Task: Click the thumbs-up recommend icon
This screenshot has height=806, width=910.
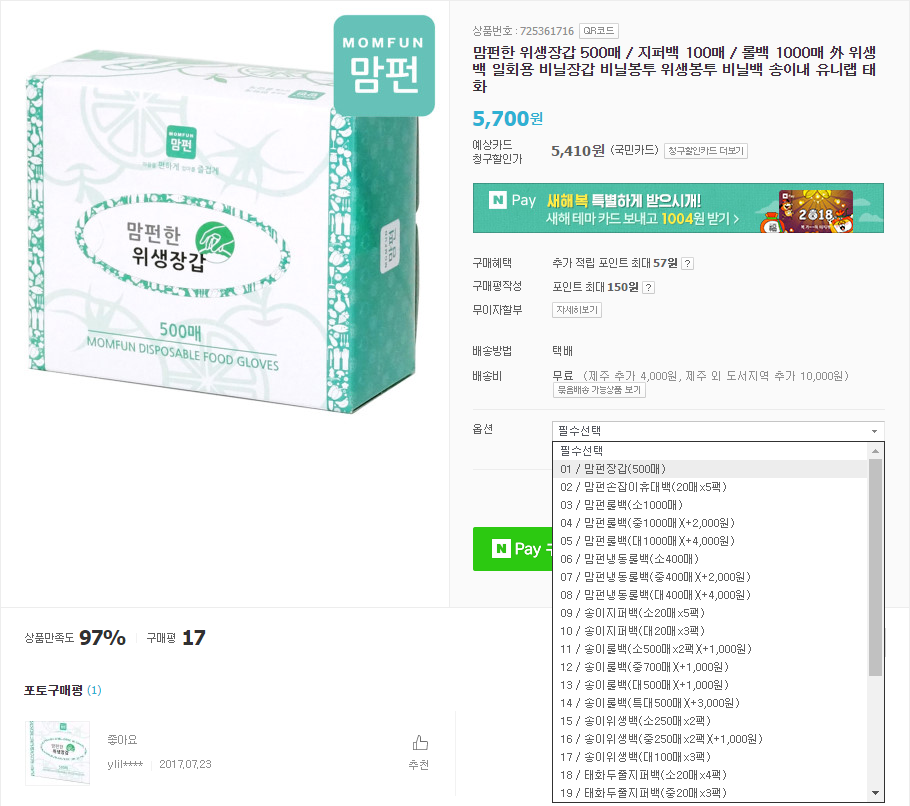Action: (420, 743)
